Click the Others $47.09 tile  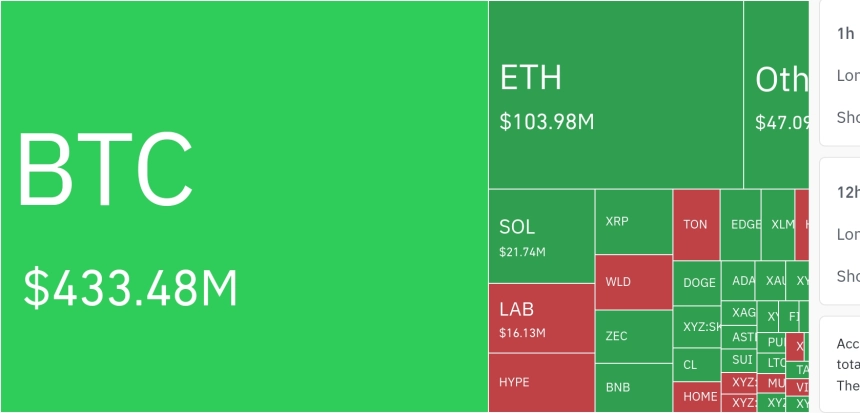click(x=777, y=95)
